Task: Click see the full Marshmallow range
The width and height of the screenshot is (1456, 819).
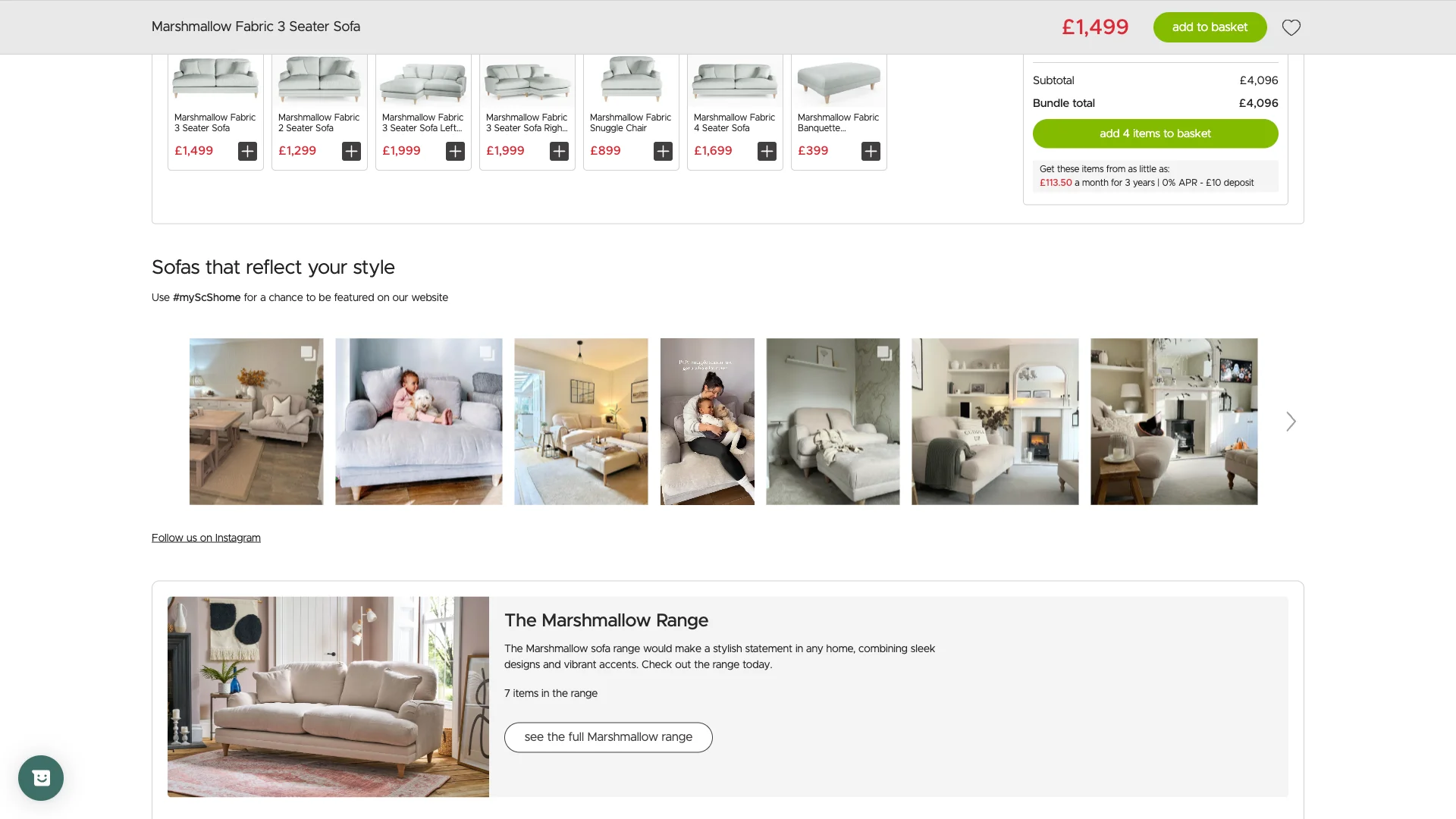Action: pos(608,737)
